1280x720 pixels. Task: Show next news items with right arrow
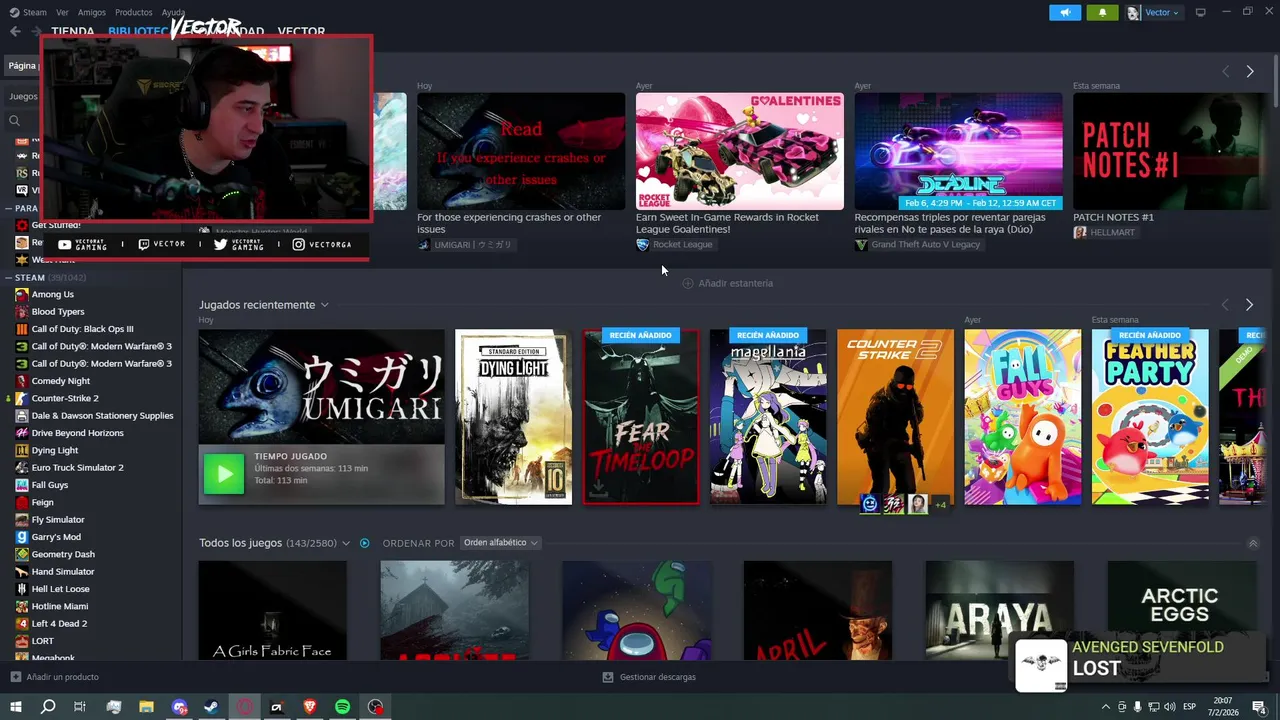[x=1249, y=71]
